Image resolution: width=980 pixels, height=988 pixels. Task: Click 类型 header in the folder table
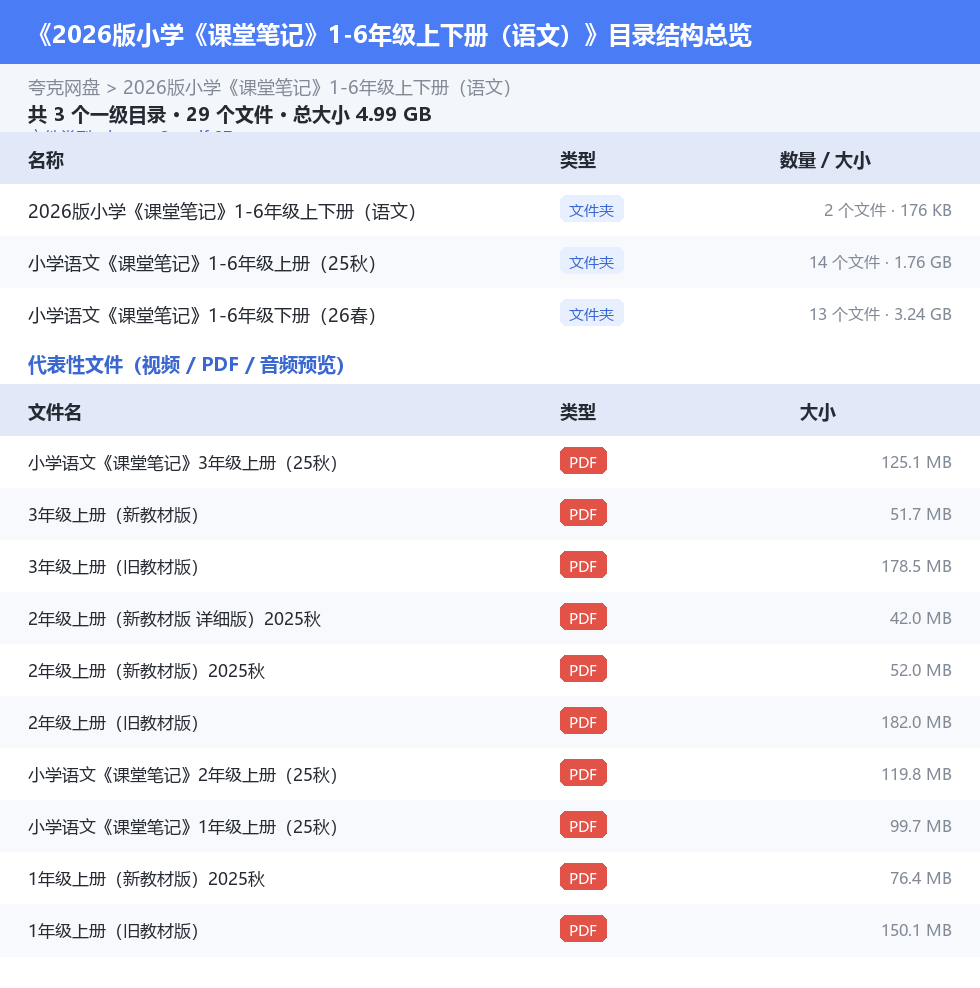point(577,160)
